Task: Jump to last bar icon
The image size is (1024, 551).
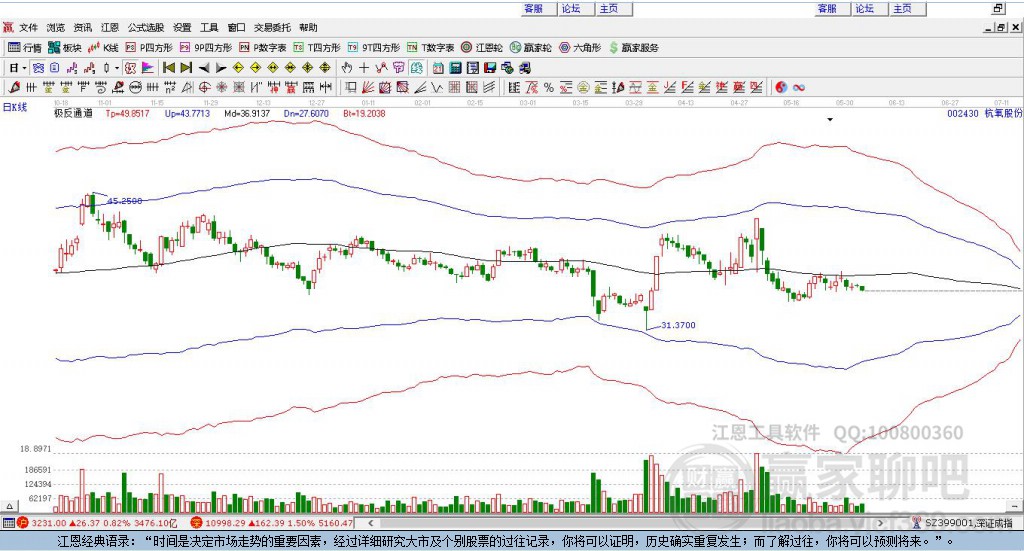Action: (186, 68)
